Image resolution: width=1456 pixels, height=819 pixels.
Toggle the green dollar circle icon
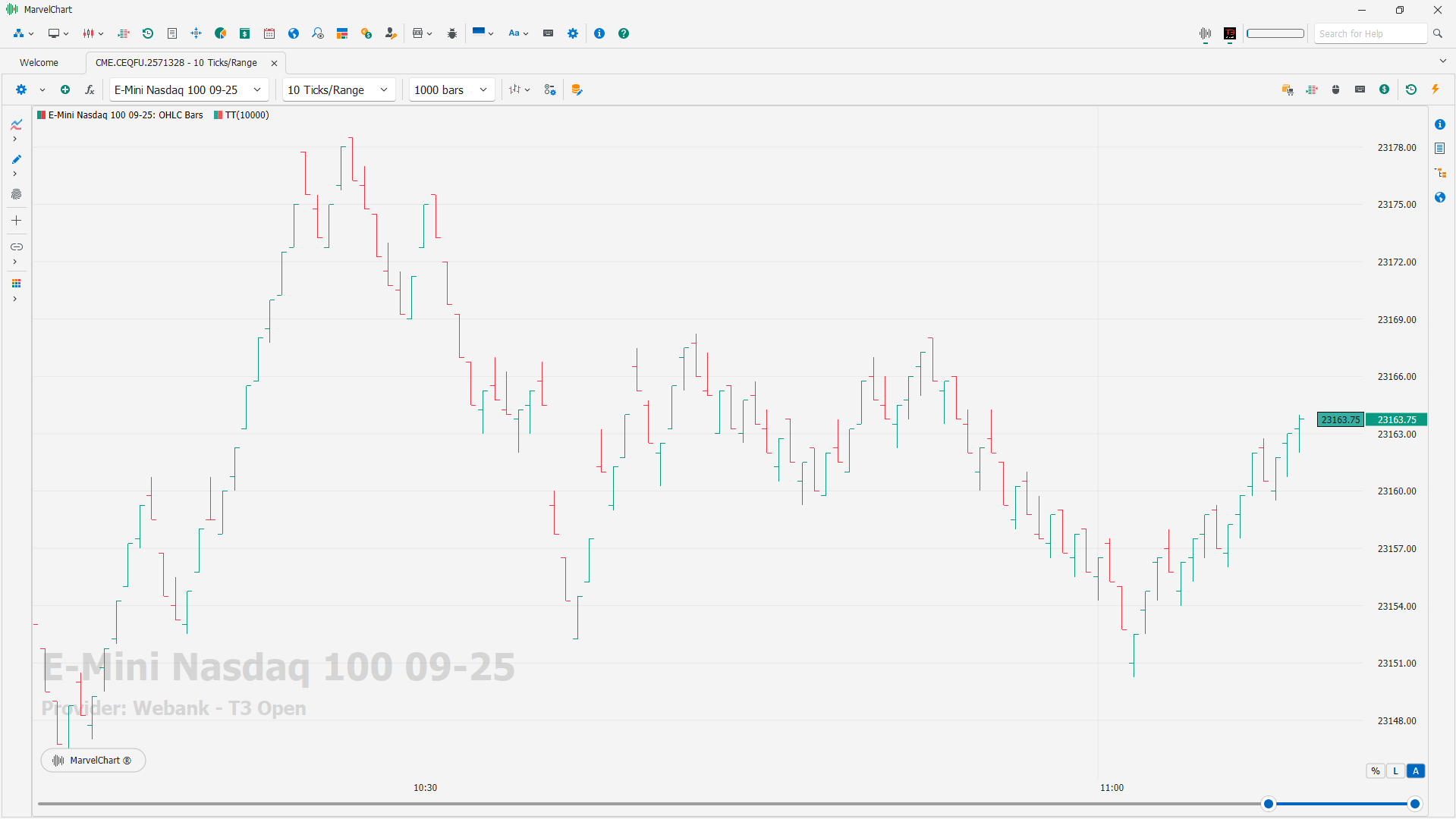pyautogui.click(x=1385, y=89)
